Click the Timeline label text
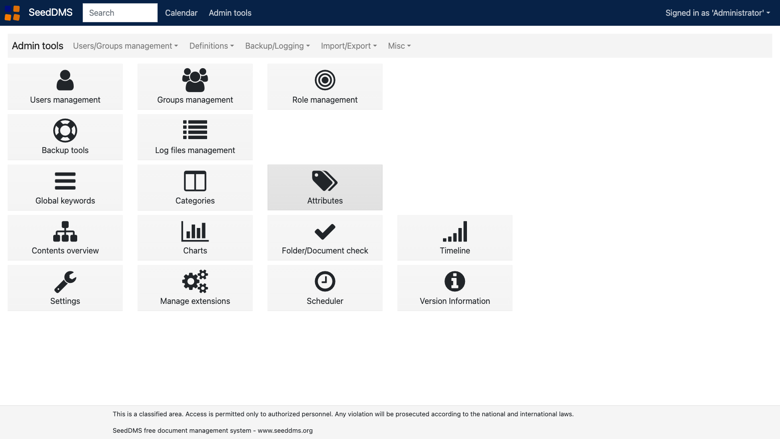The image size is (780, 439). (x=455, y=251)
